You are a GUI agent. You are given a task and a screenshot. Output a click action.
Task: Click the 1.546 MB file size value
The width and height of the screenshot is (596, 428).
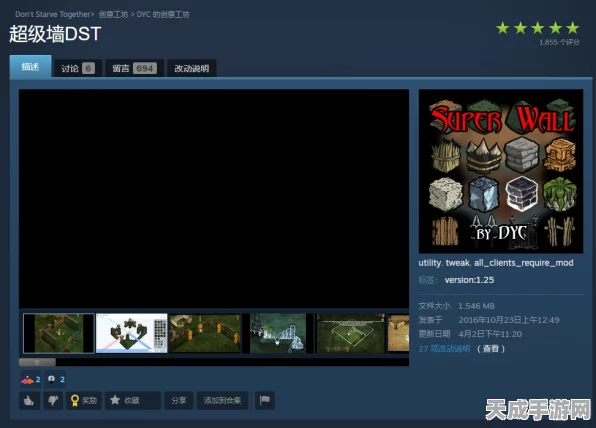point(476,306)
